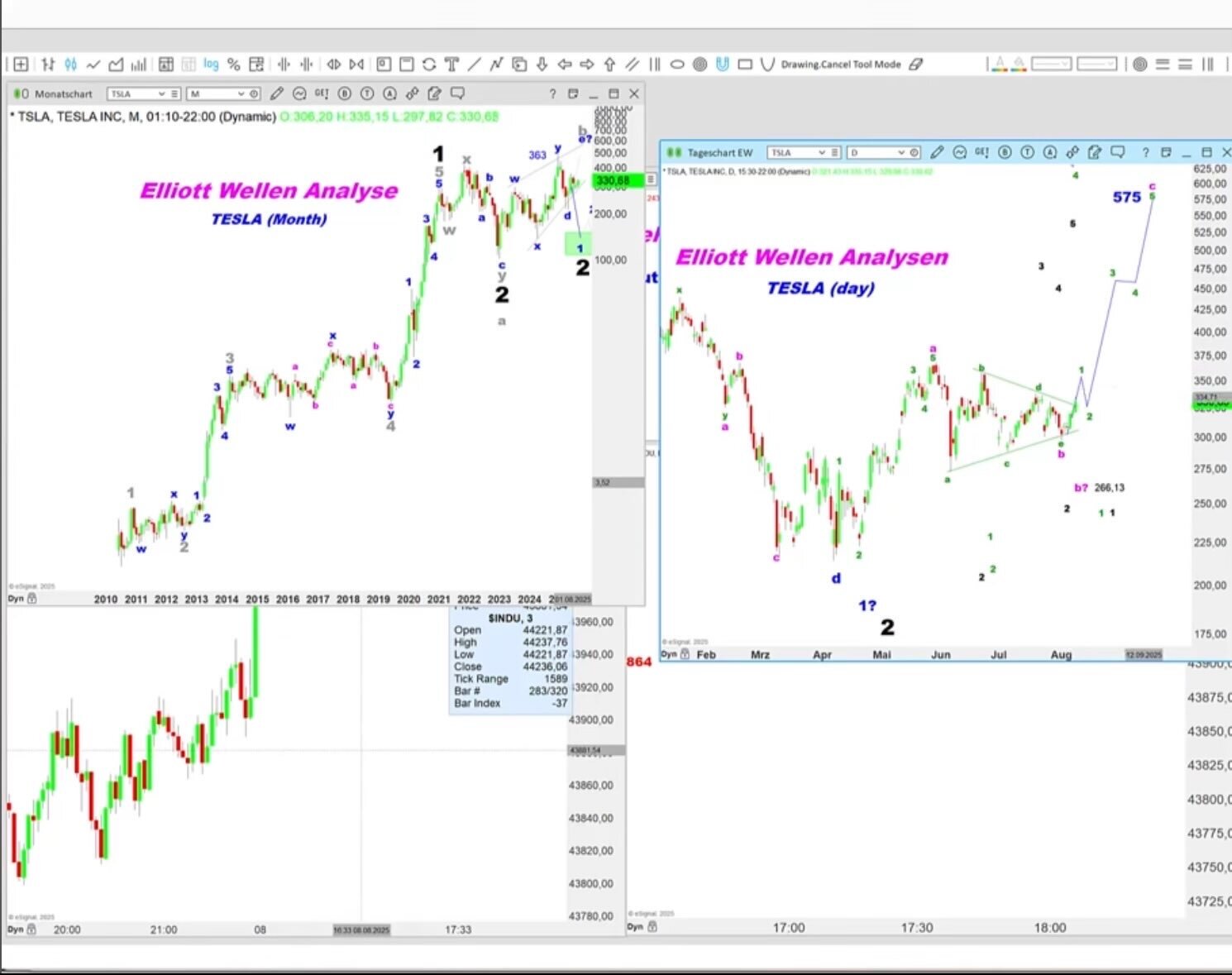
Task: Click the Monatschart window title
Action: (x=63, y=94)
